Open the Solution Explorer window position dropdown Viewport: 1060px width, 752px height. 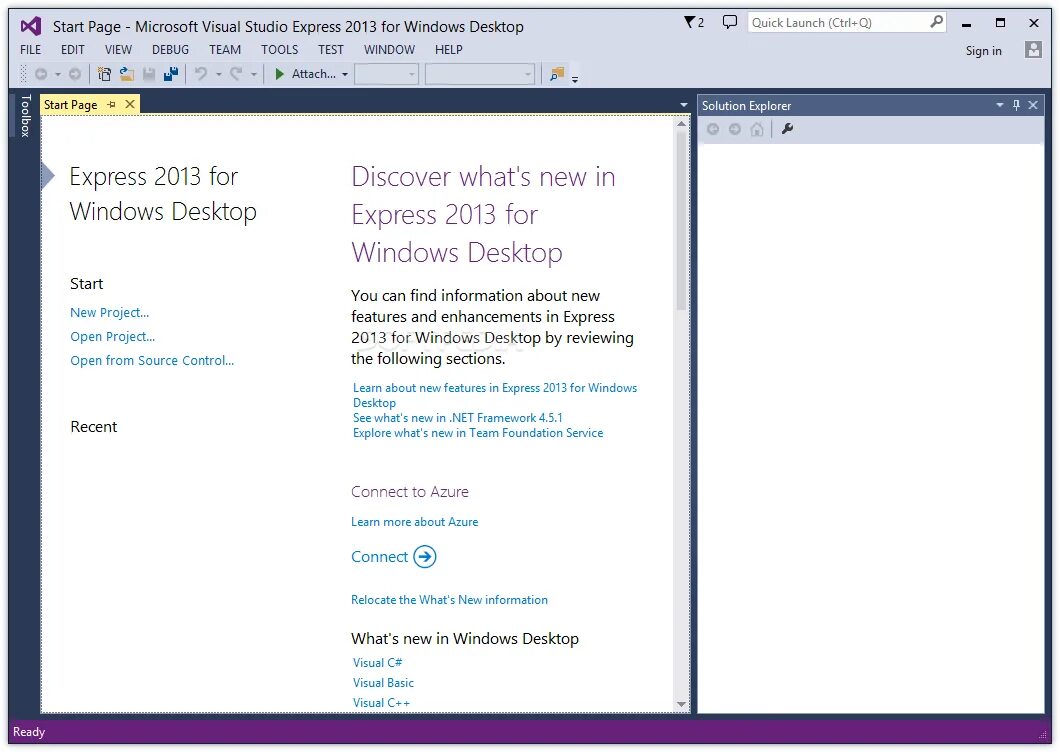coord(999,105)
